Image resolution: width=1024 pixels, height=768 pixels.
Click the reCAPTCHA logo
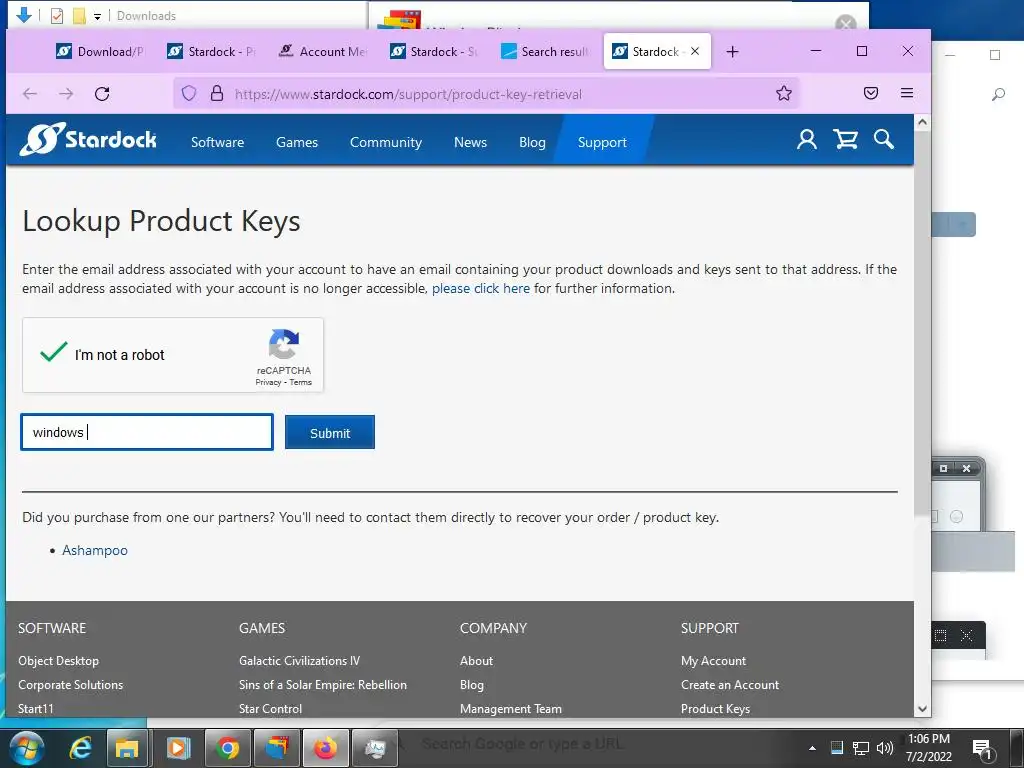click(x=283, y=344)
